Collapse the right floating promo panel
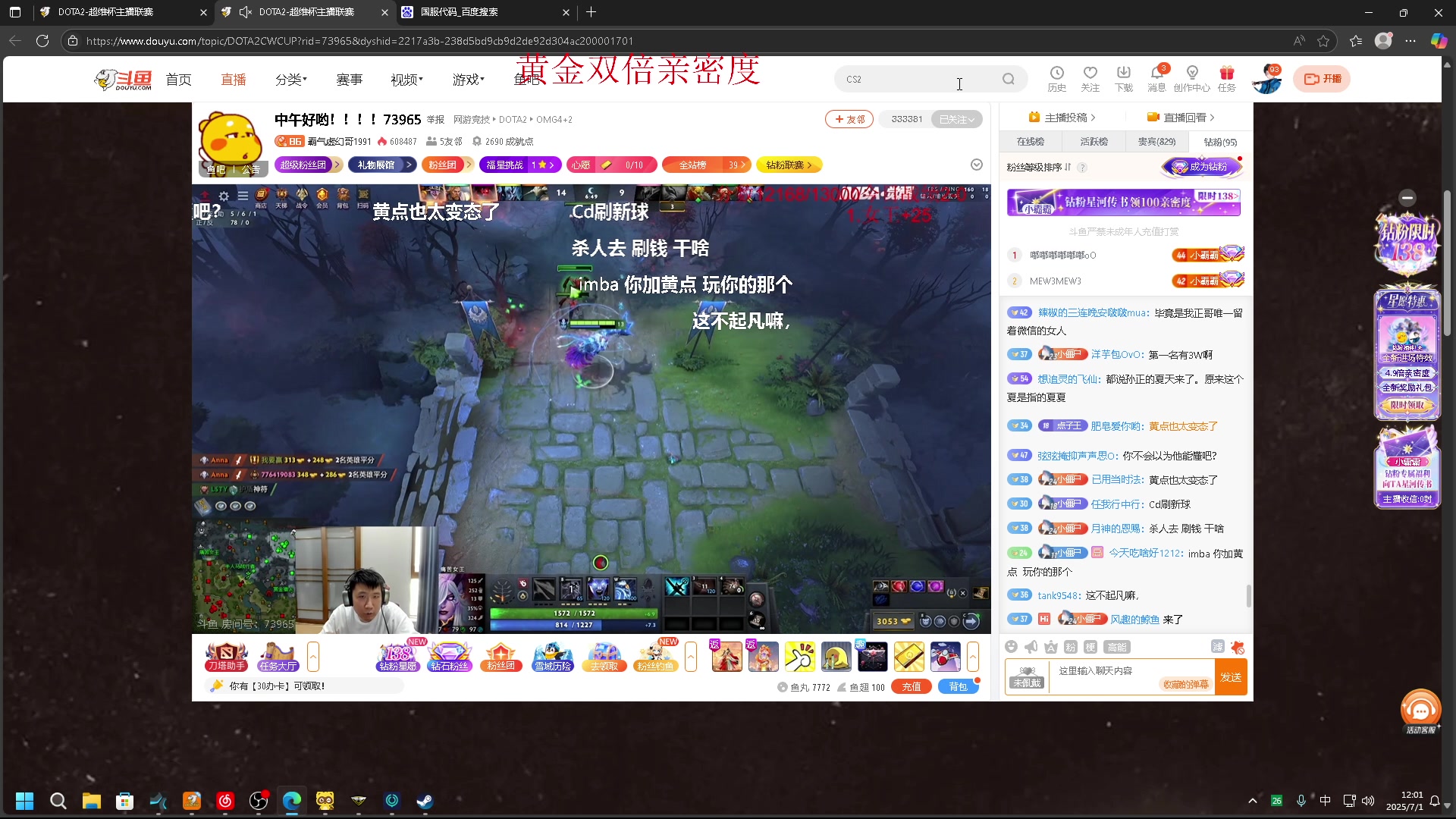1456x819 pixels. tap(1407, 198)
